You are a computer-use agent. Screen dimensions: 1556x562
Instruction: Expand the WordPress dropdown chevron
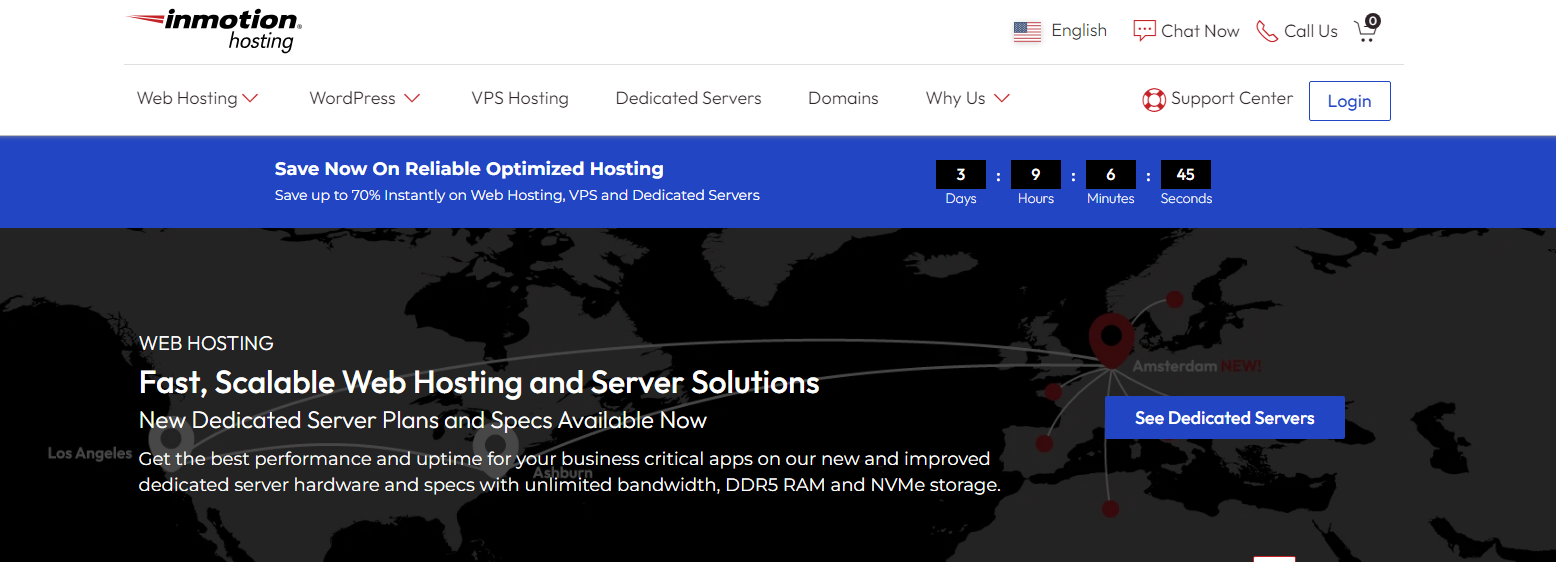tap(412, 98)
